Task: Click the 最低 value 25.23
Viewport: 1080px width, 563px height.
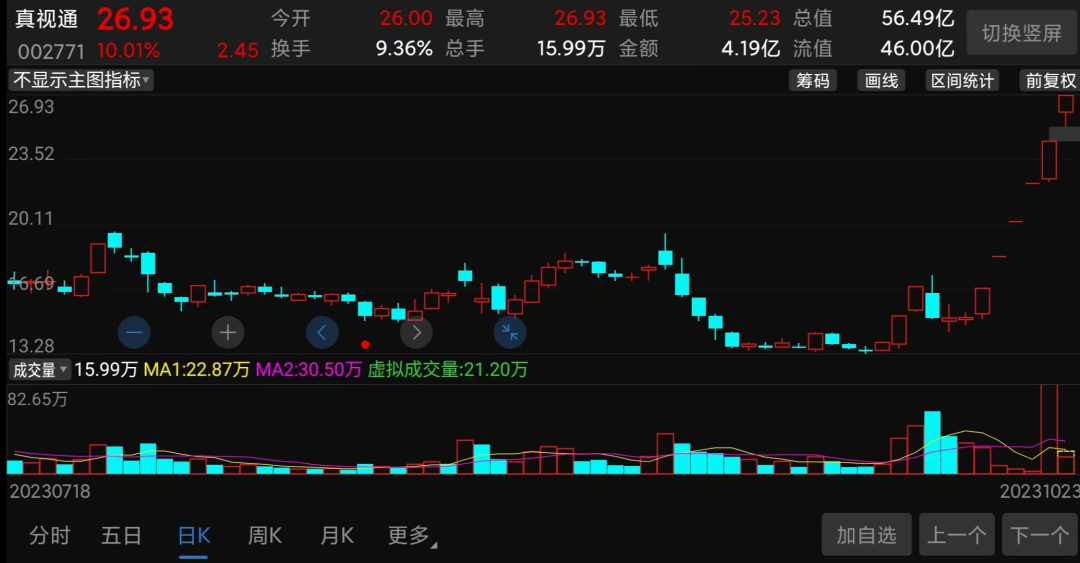Action: pos(755,18)
